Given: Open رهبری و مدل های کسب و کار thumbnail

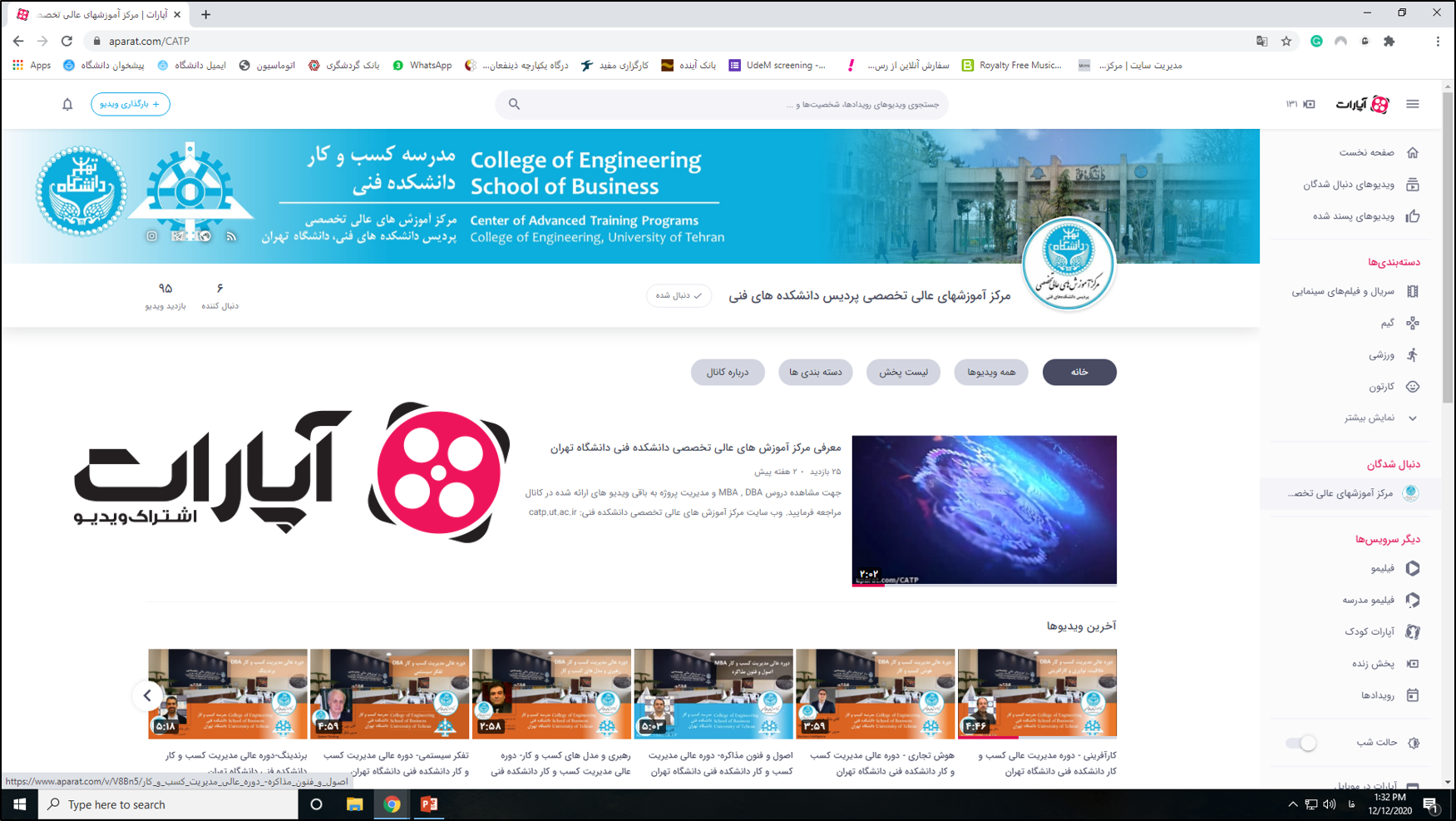Looking at the screenshot, I should click(551, 694).
